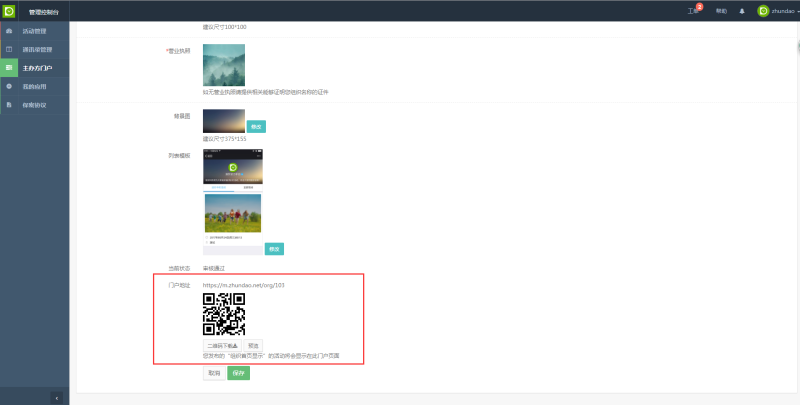Click the 通讯录管理 sidebar icon
This screenshot has height=405, width=800.
point(9,49)
